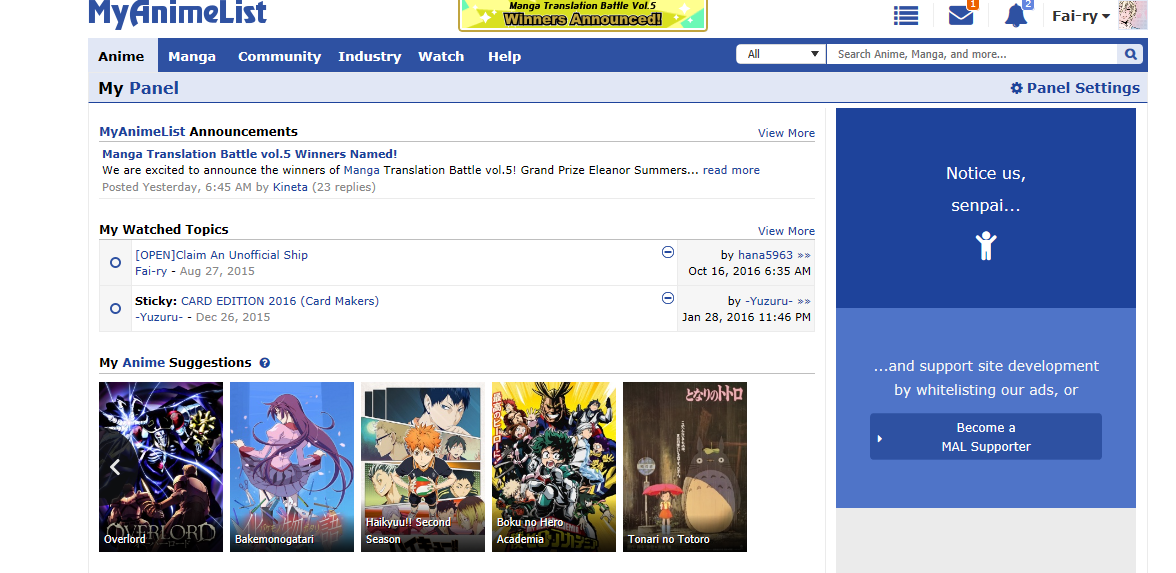
Task: Click the MyAnimeList logo
Action: [177, 14]
